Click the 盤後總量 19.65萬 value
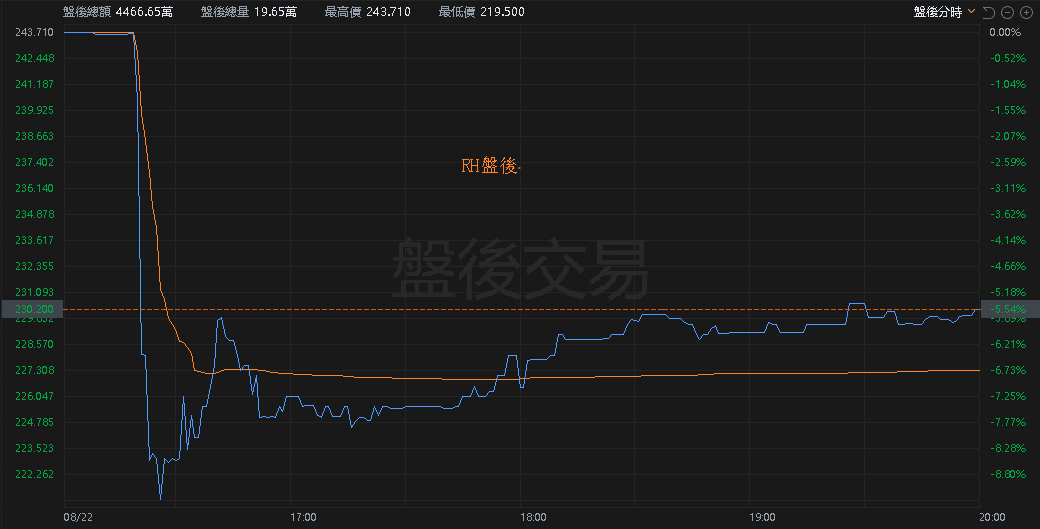The image size is (1040, 529). pos(249,12)
